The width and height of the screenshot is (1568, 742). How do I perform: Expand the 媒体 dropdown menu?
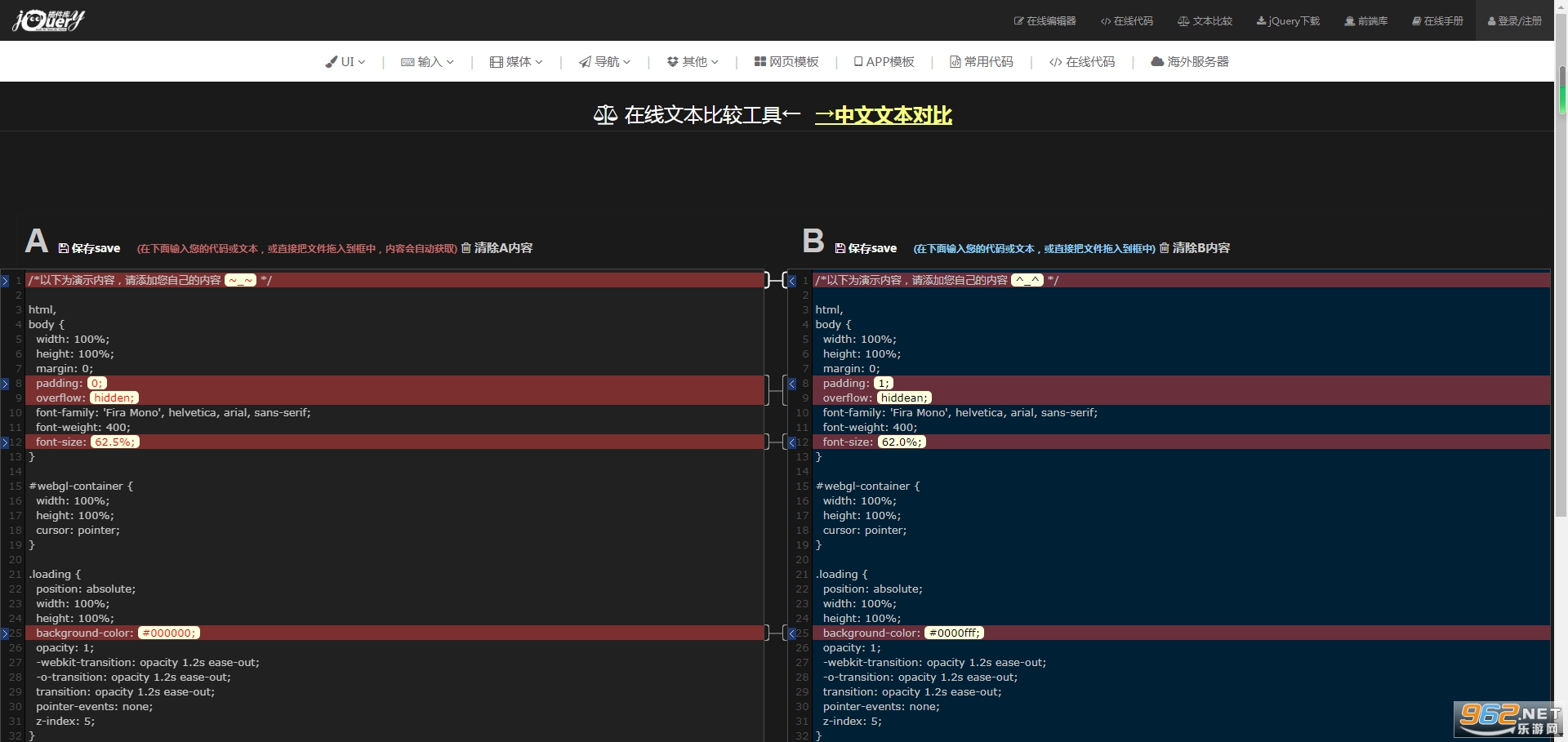pos(516,62)
